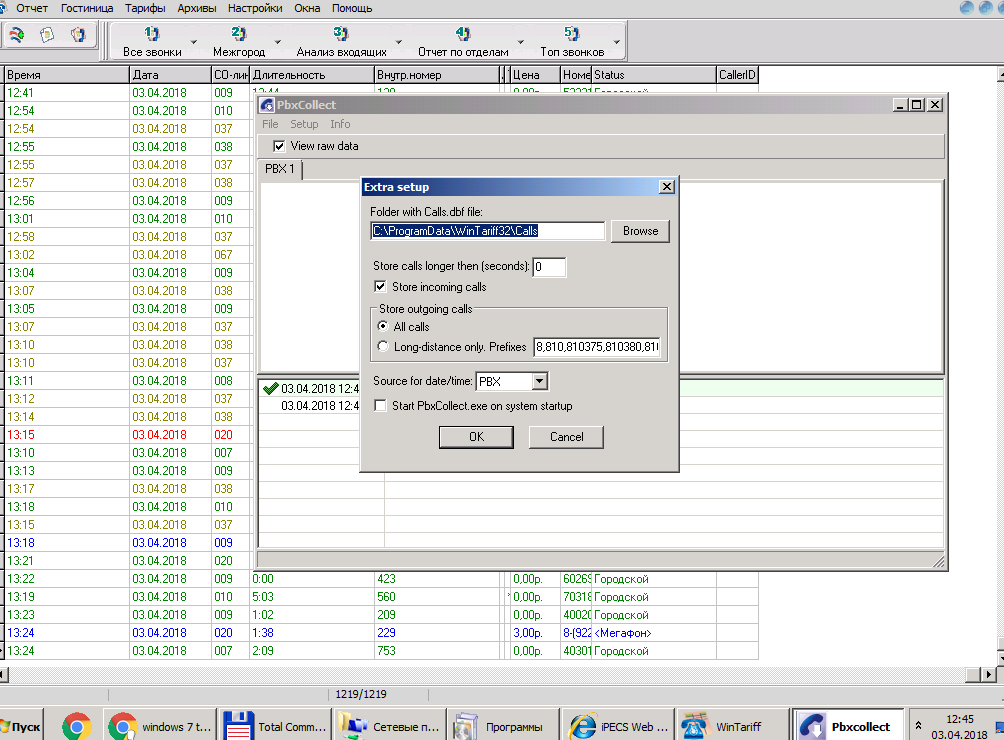Click the 'Анализ входящих' toolbar icon
Image resolution: width=1004 pixels, height=740 pixels.
pyautogui.click(x=341, y=35)
